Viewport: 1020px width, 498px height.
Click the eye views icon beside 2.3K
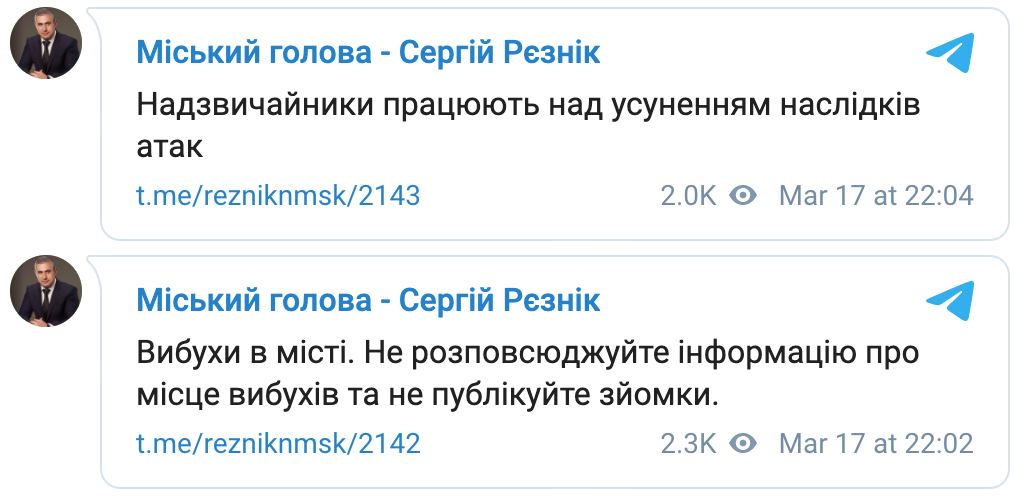click(x=743, y=443)
